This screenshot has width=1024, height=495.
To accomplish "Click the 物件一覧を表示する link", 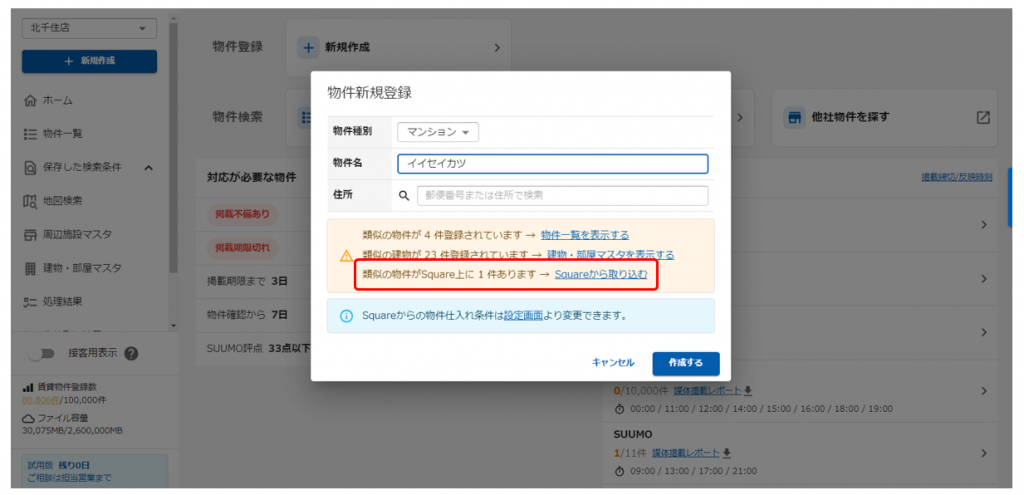I will pyautogui.click(x=584, y=235).
